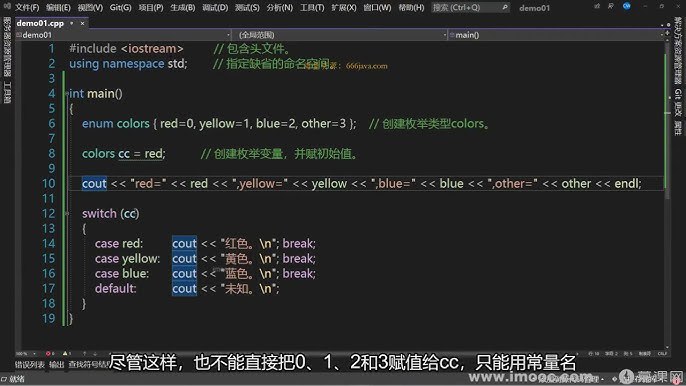Viewport: 686px width, 386px height.
Task: Click the 搜索 (Ctrl+Q) search box
Action: [470, 7]
